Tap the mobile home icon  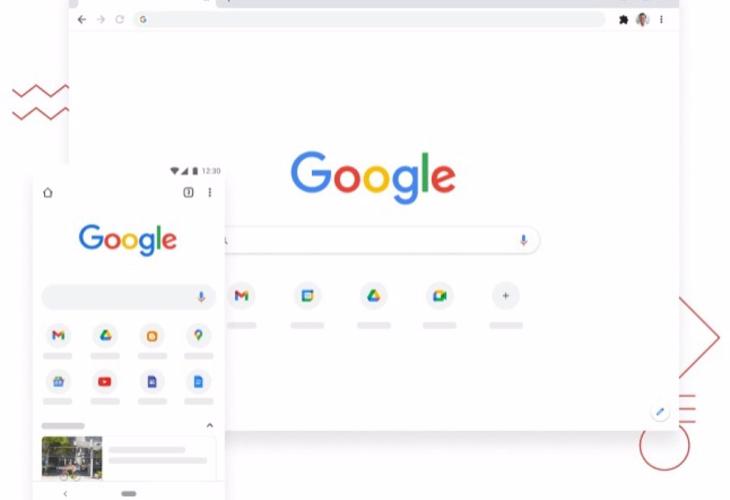pos(47,192)
